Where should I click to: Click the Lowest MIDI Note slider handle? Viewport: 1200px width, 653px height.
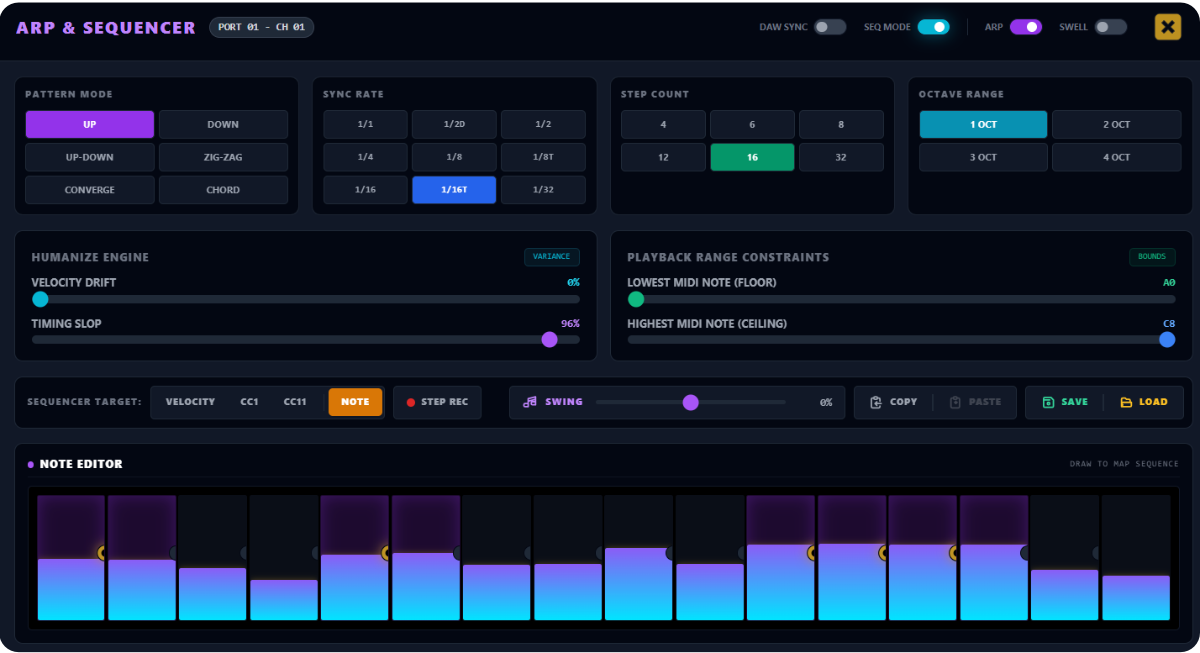pos(636,298)
